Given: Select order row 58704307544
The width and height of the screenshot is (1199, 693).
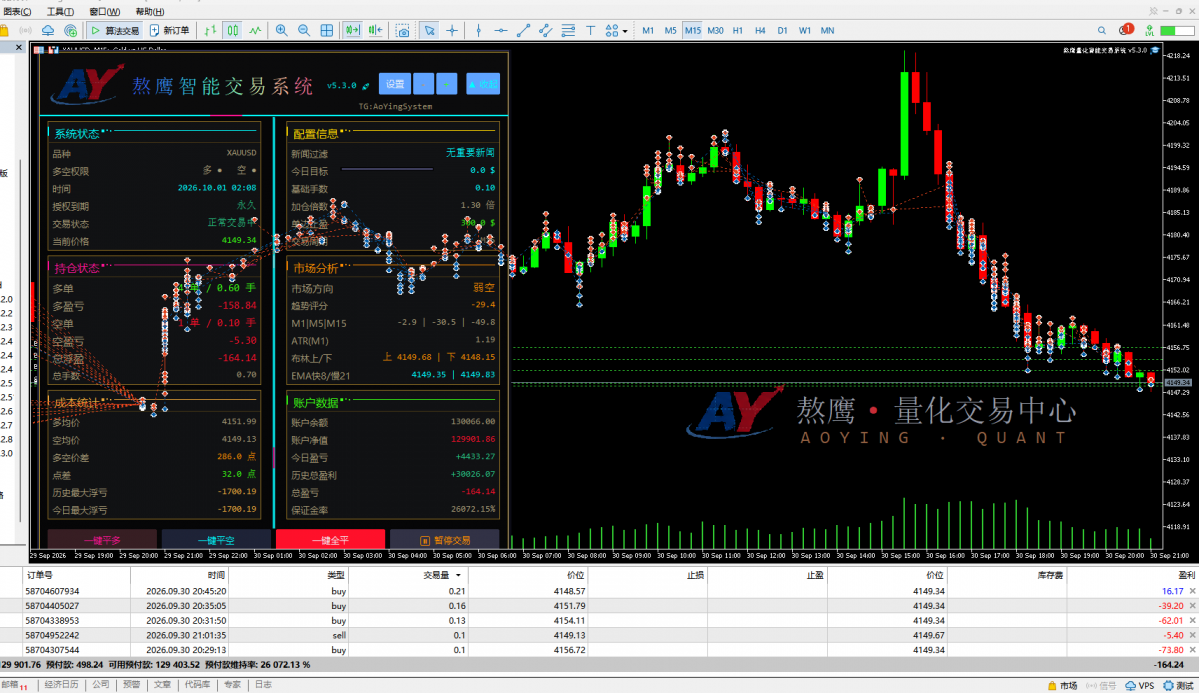Looking at the screenshot, I should coord(600,650).
